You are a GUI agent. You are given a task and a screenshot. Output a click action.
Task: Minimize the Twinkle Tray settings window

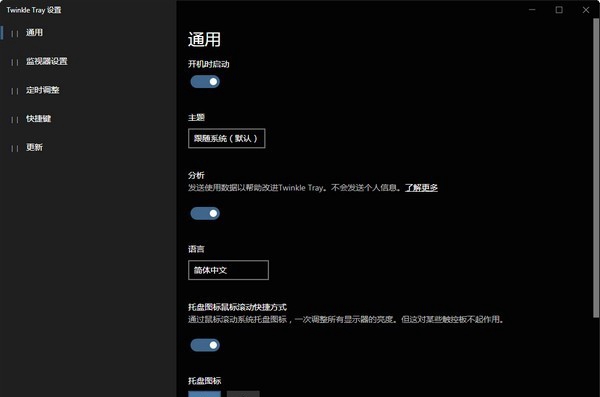(x=532, y=10)
